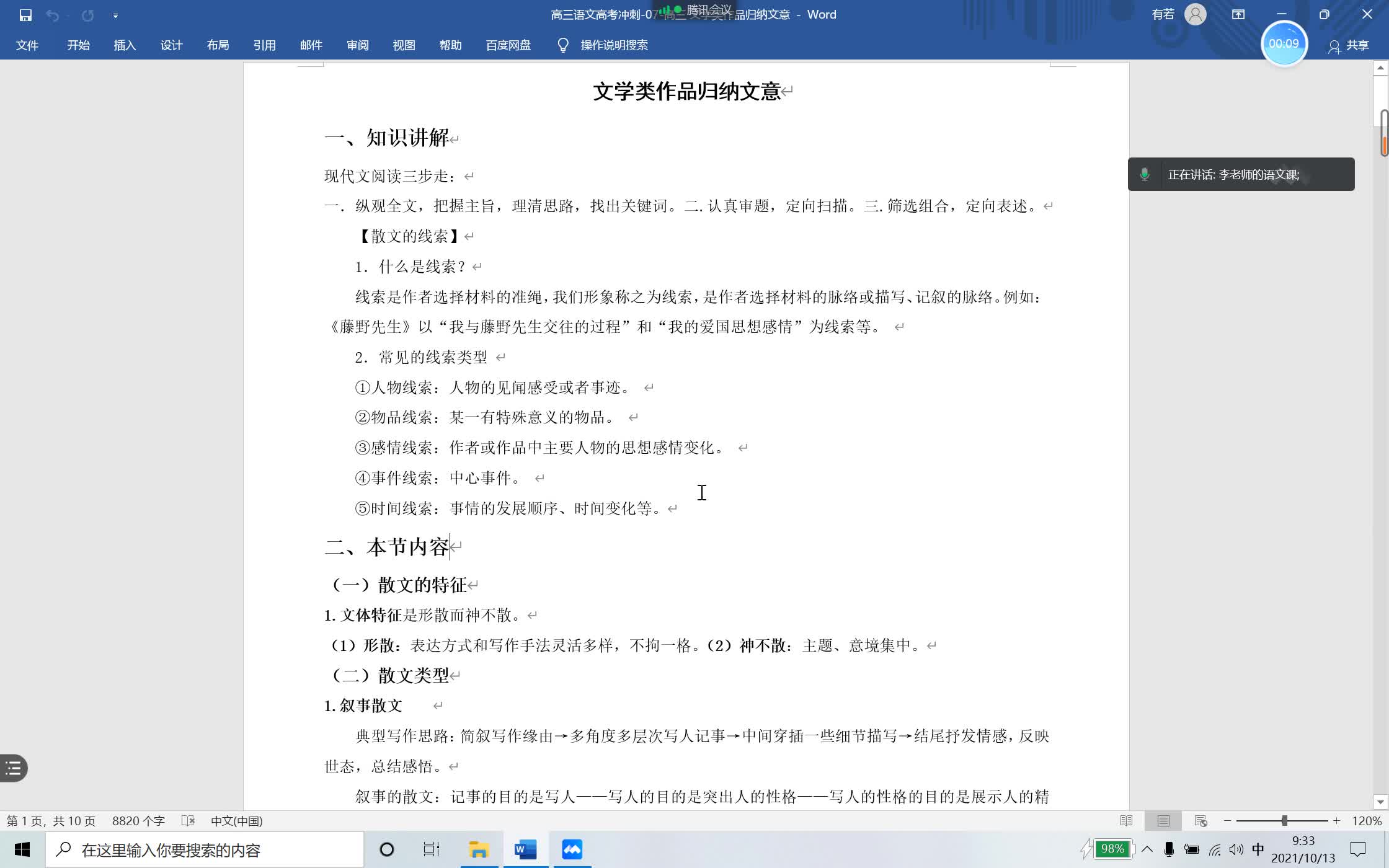Click the 120% zoom level
The image size is (1389, 868).
(x=1367, y=821)
